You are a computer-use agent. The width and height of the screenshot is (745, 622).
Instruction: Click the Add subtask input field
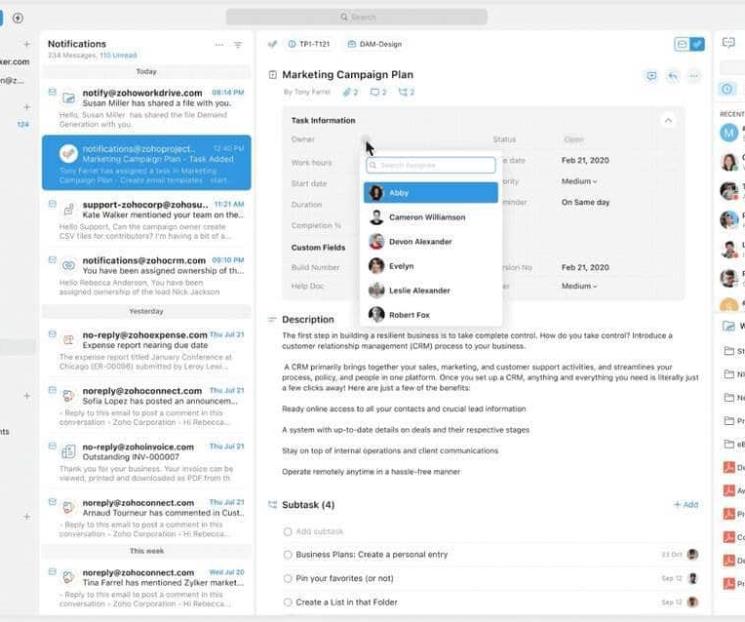(x=319, y=531)
